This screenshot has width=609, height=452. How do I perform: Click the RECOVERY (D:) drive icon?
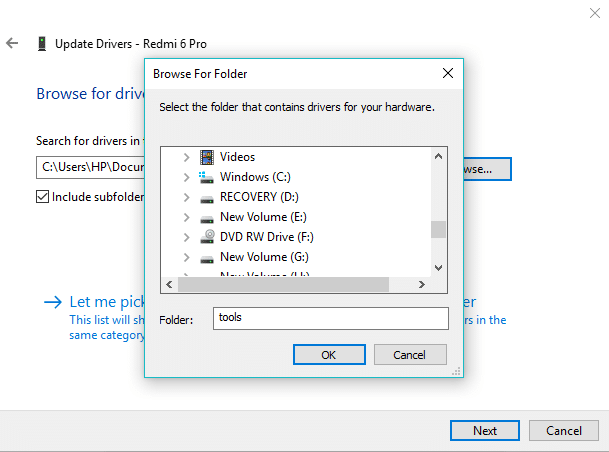[207, 197]
